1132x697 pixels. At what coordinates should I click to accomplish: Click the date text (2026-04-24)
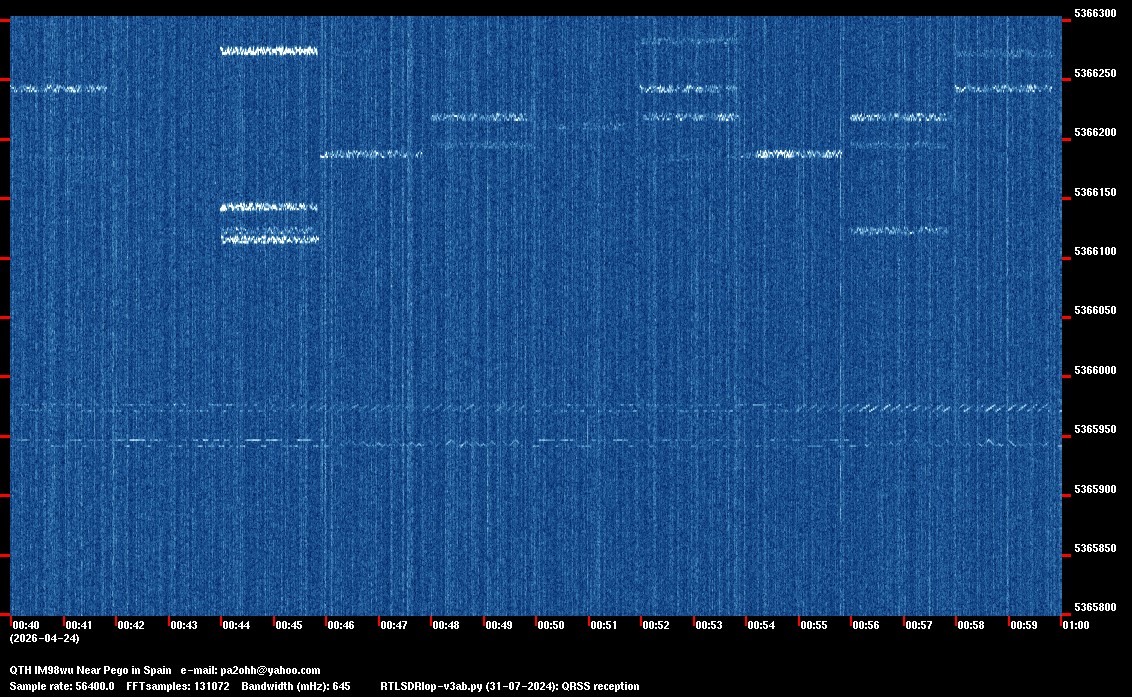[44, 638]
